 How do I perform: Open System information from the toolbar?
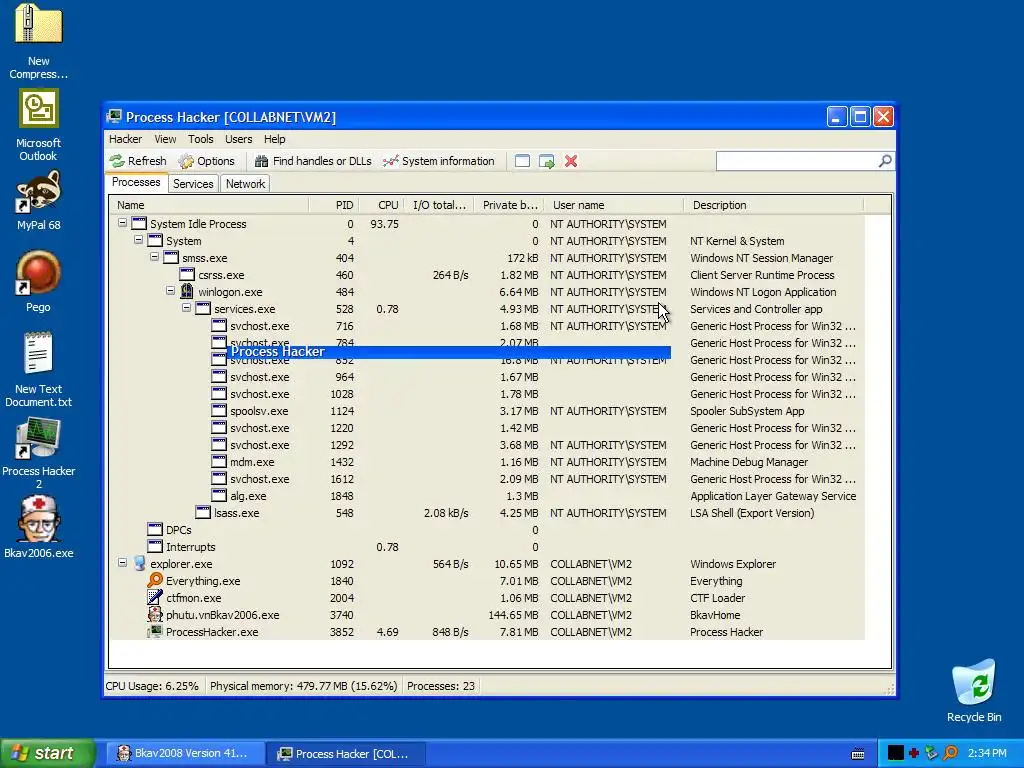(439, 161)
